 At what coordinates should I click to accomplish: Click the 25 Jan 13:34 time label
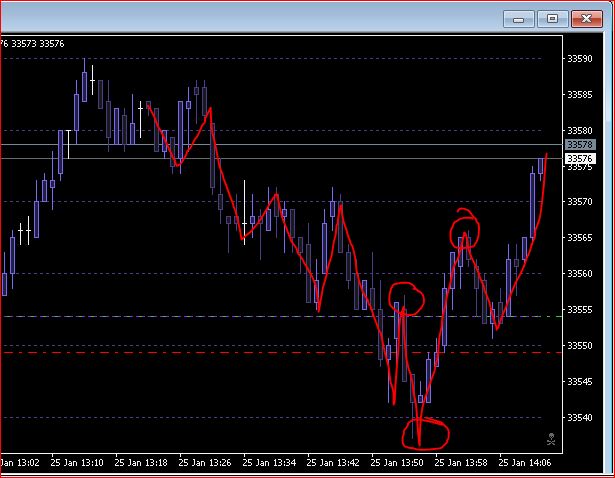(x=269, y=463)
